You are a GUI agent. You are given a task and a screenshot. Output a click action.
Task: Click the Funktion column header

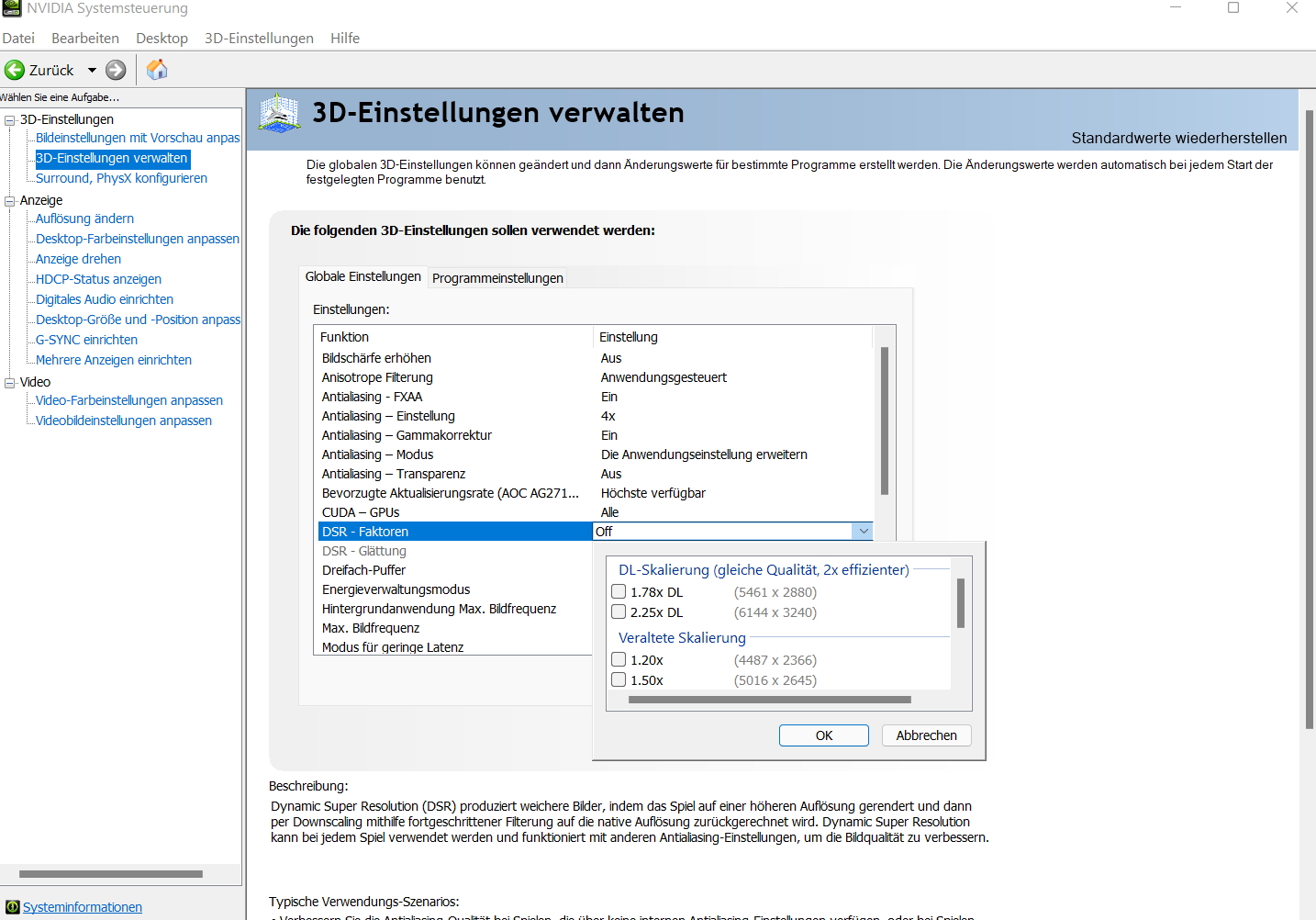[453, 337]
